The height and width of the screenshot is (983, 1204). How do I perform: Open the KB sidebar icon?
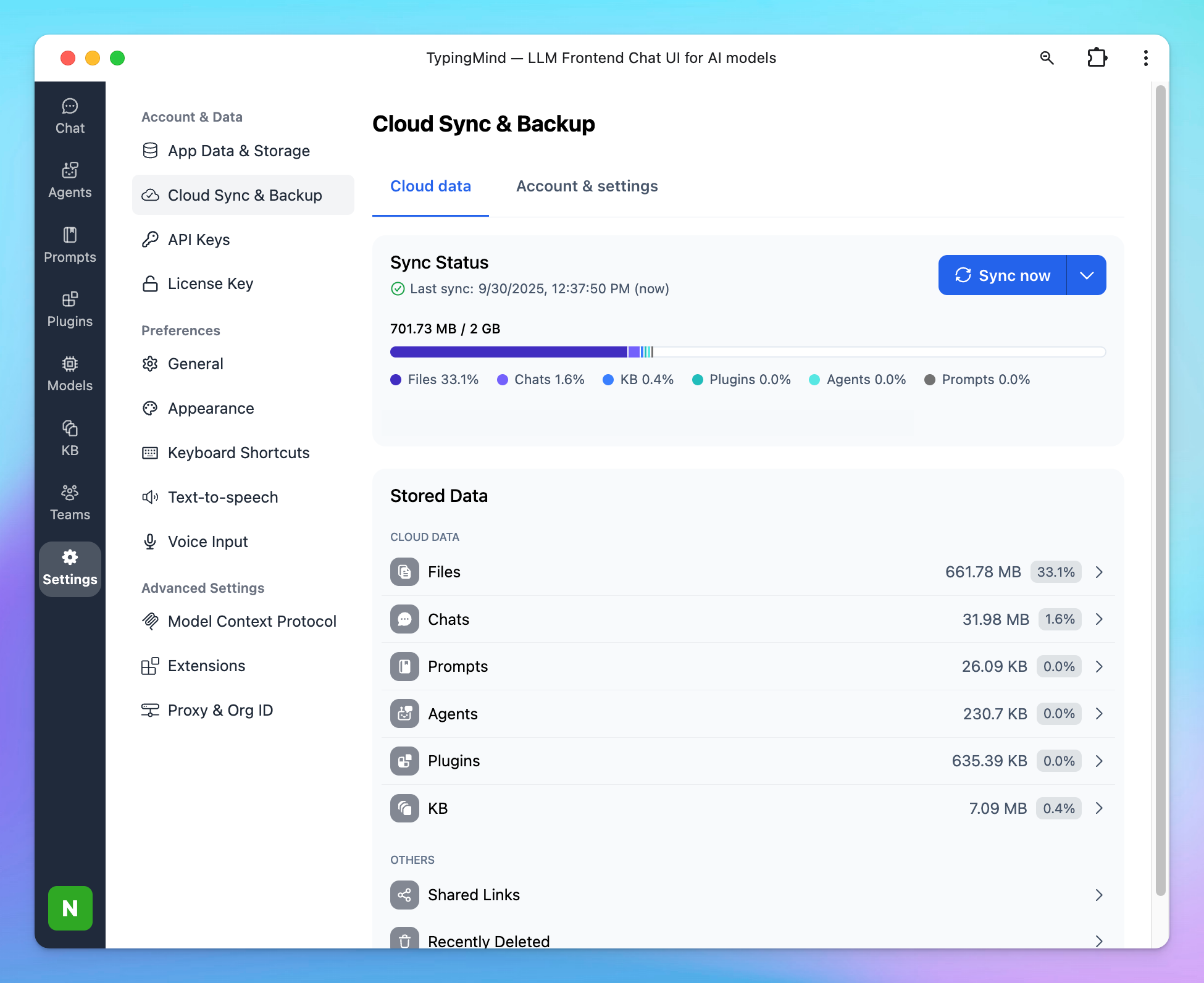click(x=70, y=438)
